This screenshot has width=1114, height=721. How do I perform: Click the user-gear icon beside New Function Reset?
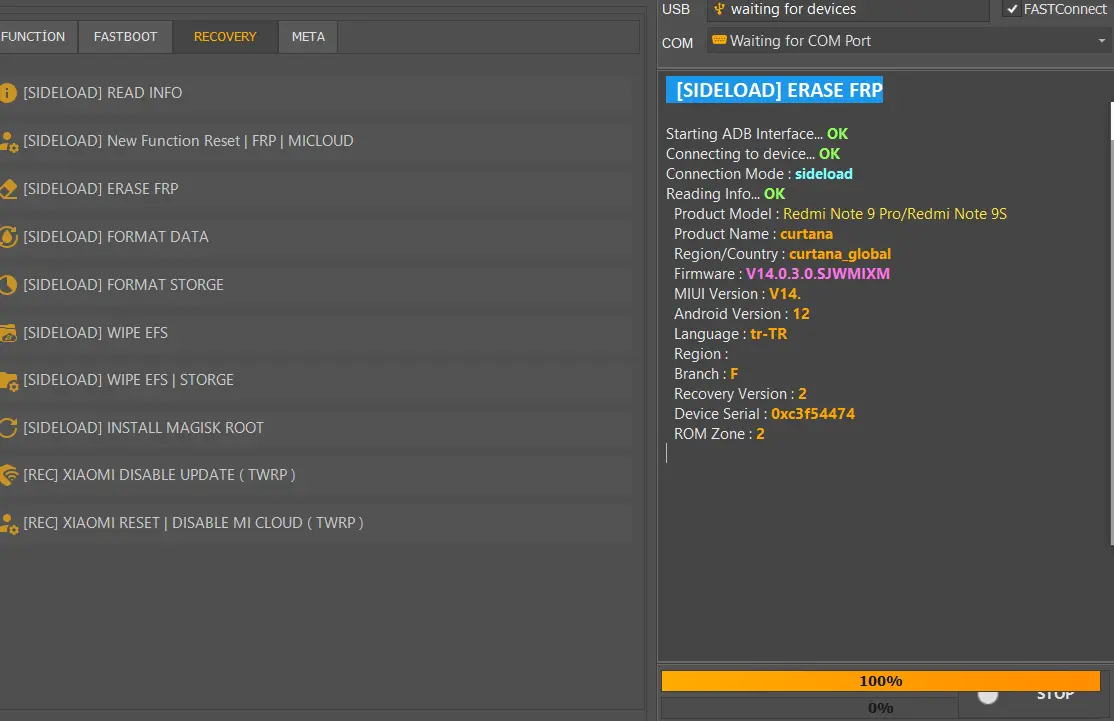click(9, 141)
